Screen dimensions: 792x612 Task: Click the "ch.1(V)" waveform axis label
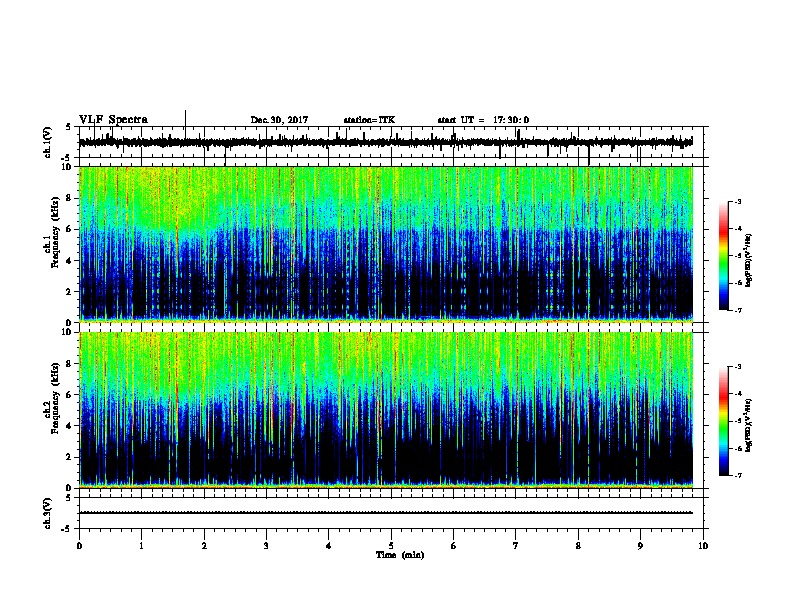click(x=47, y=142)
